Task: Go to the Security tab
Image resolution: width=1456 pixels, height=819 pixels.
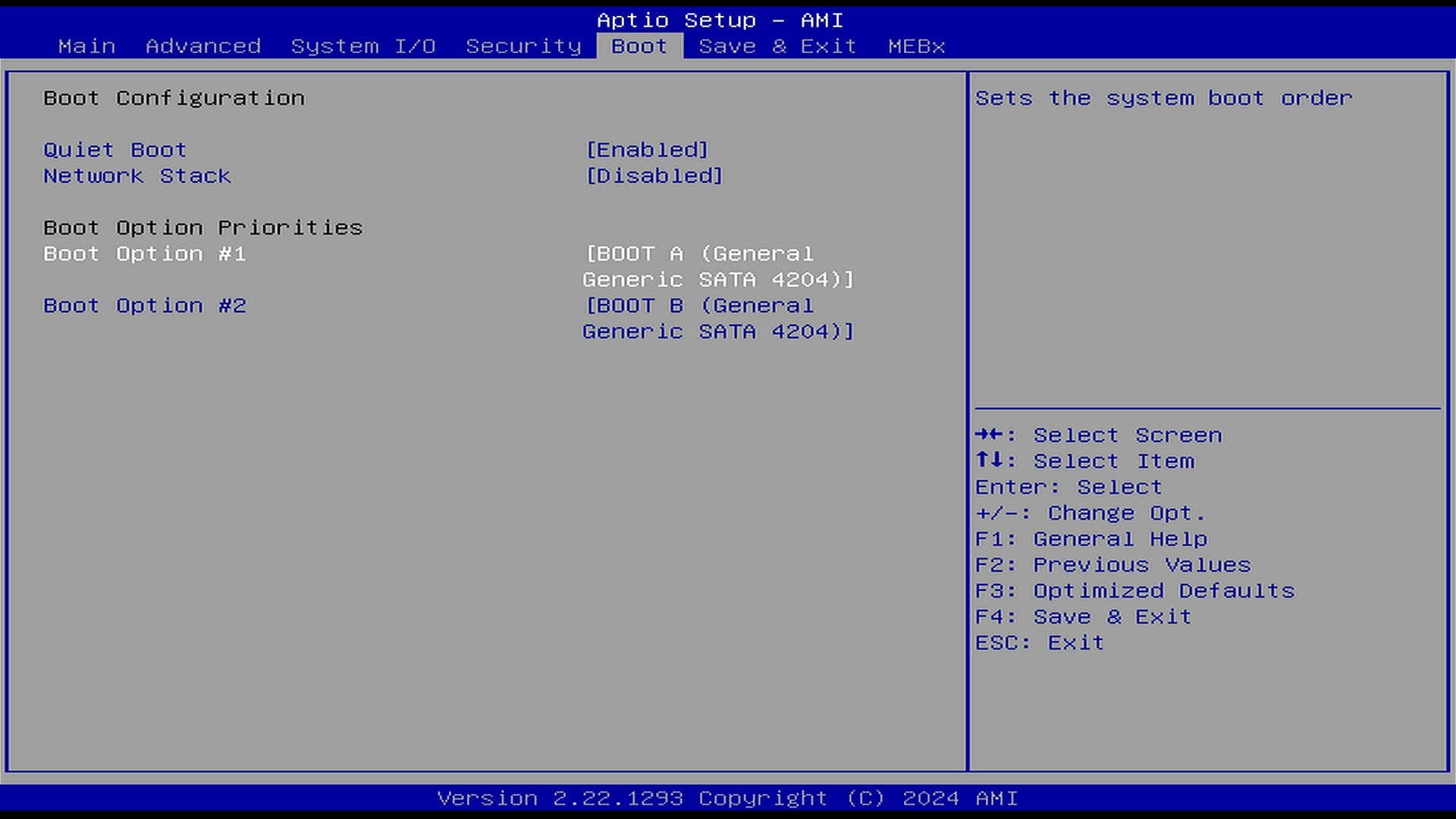Action: click(x=523, y=46)
